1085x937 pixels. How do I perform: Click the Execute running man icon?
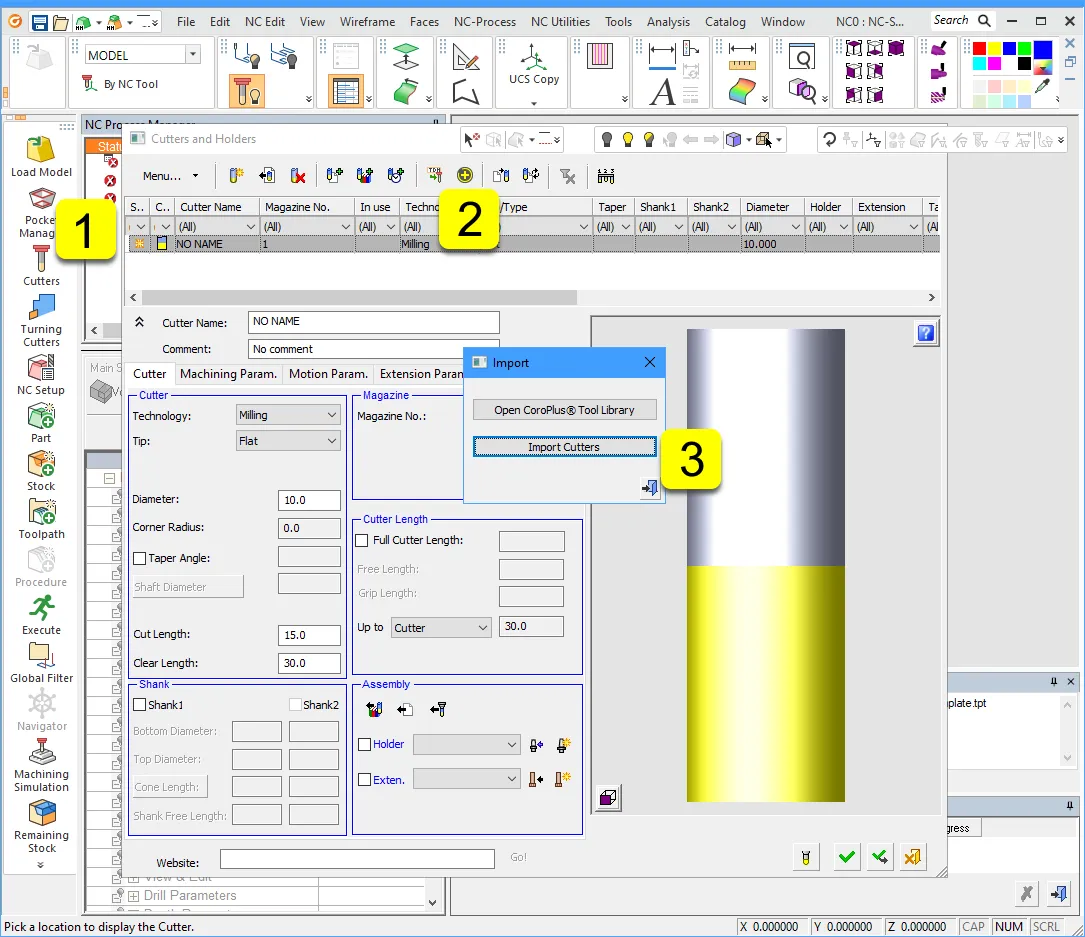pos(41,608)
